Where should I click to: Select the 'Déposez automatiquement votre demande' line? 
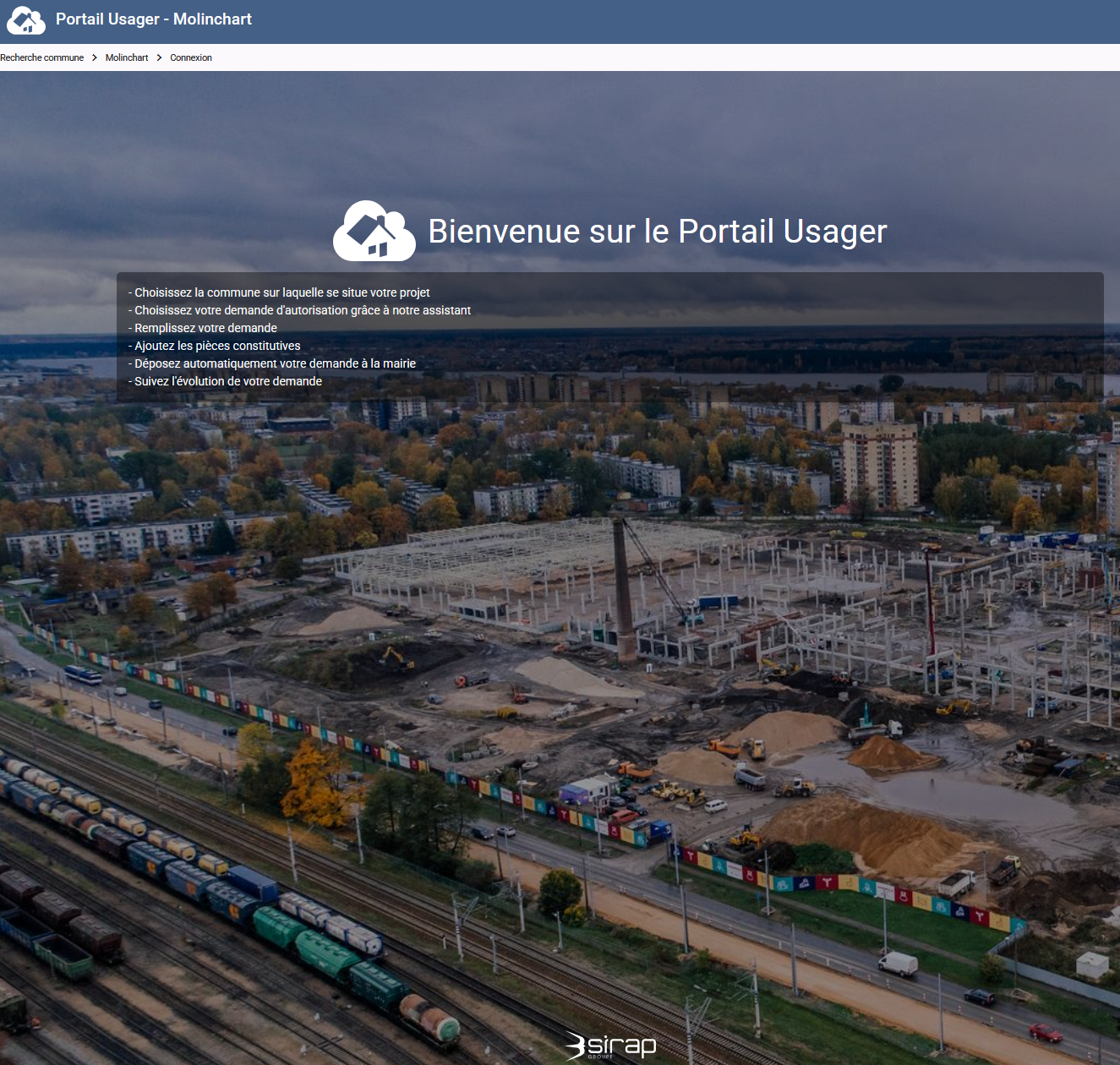click(275, 363)
